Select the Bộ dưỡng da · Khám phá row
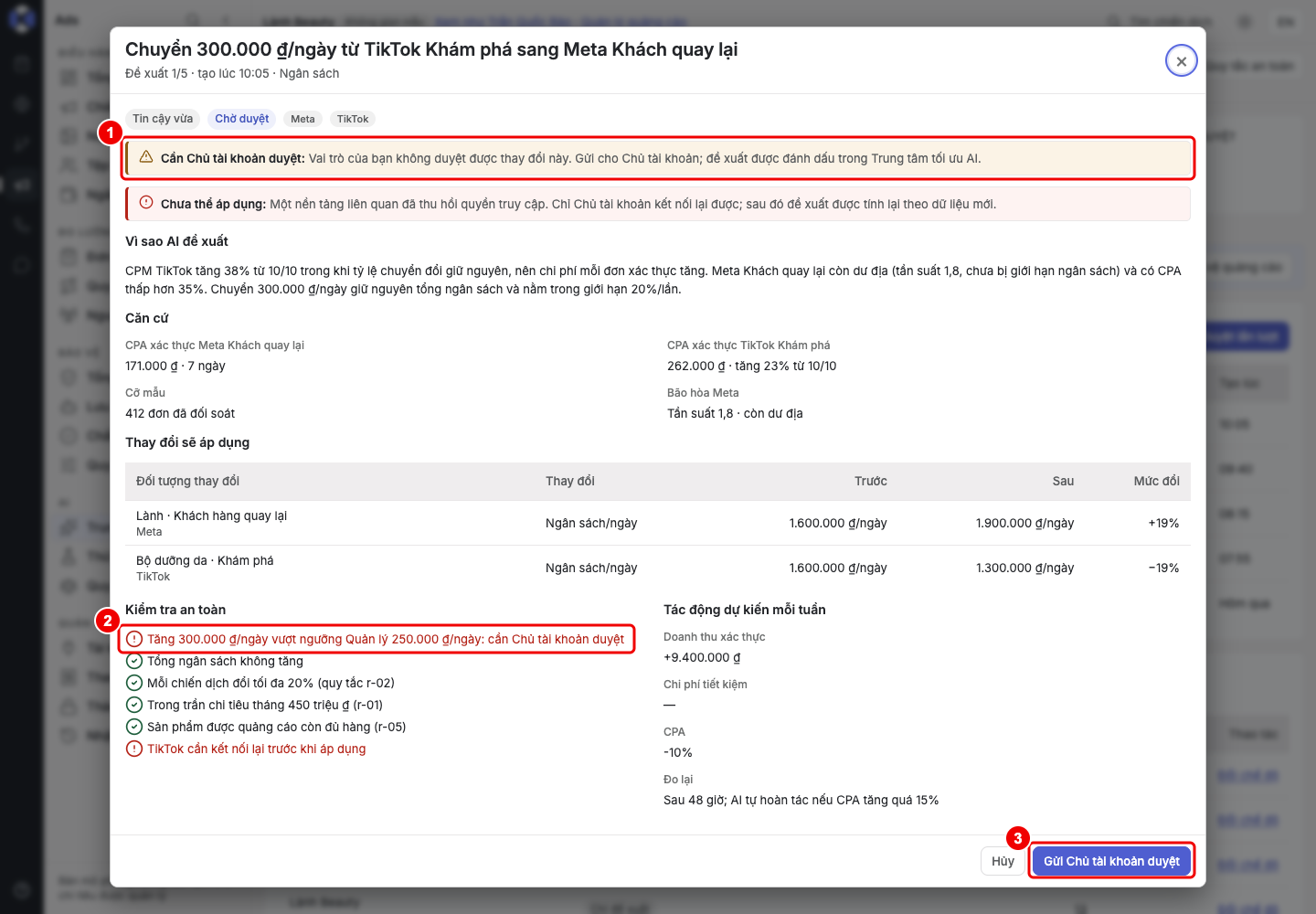 coord(658,568)
